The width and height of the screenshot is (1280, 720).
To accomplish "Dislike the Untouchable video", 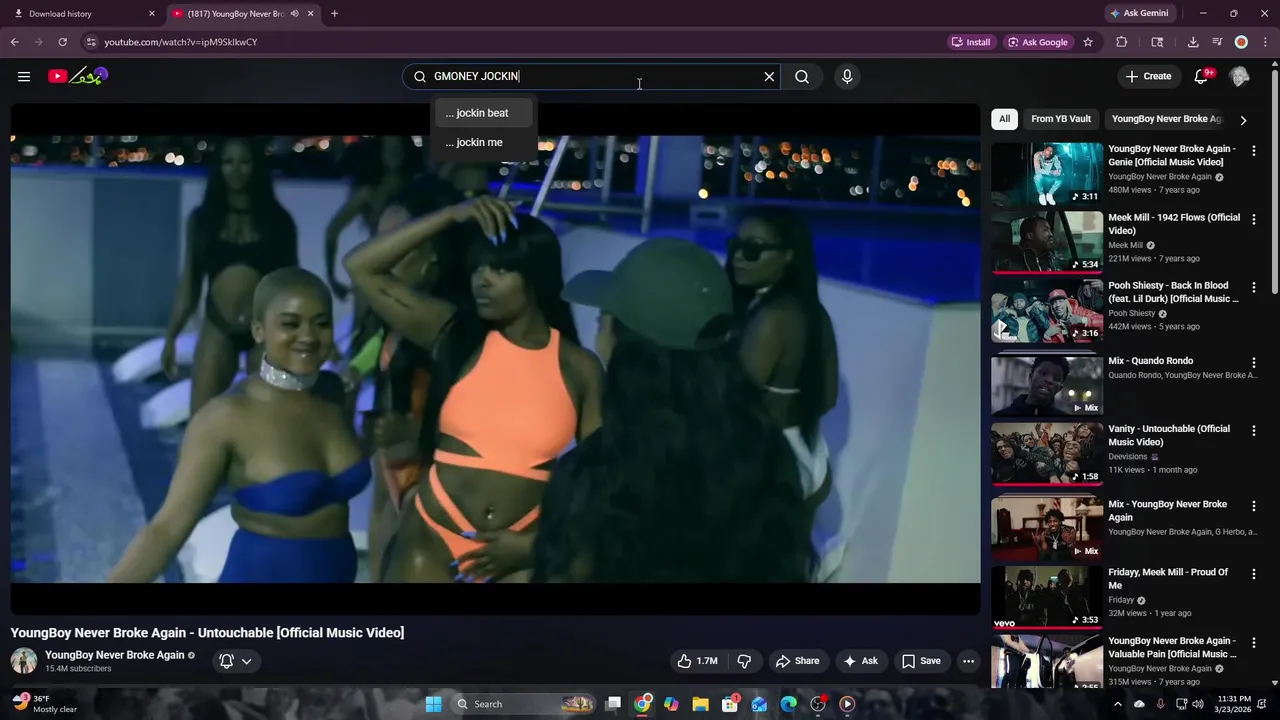I will (744, 661).
